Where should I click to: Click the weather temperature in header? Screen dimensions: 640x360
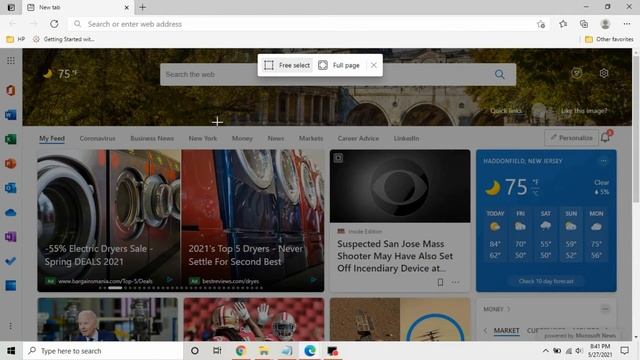(60, 74)
